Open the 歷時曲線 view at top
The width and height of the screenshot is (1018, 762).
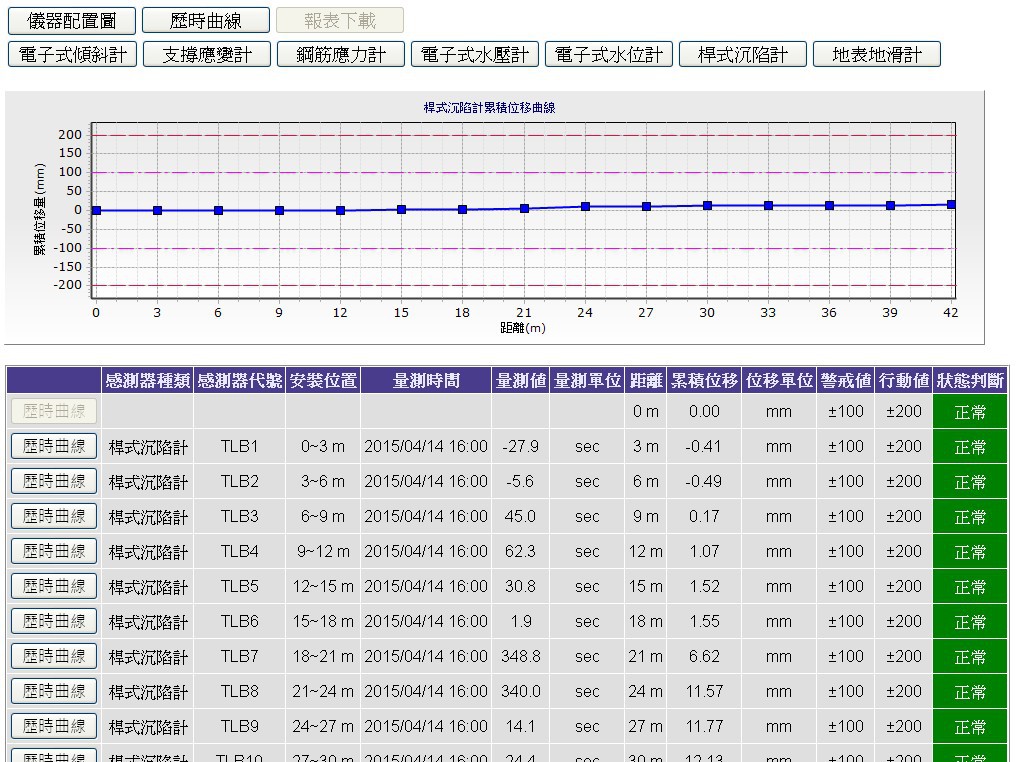[206, 21]
